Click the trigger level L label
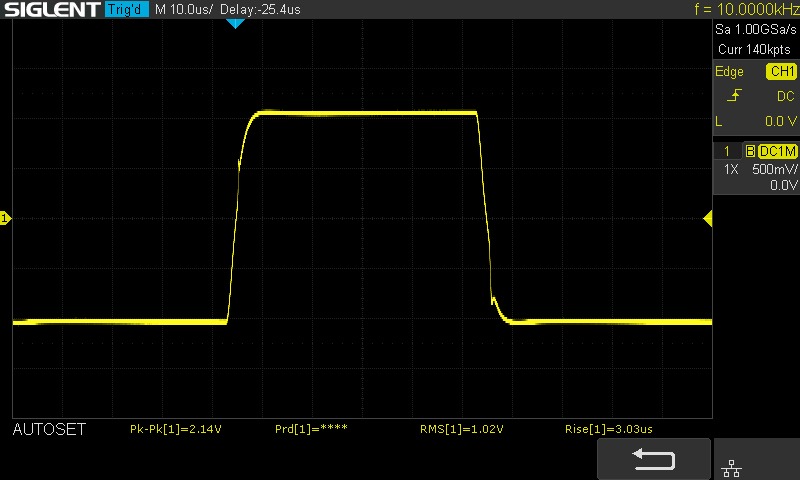The width and height of the screenshot is (800, 480). [x=719, y=121]
